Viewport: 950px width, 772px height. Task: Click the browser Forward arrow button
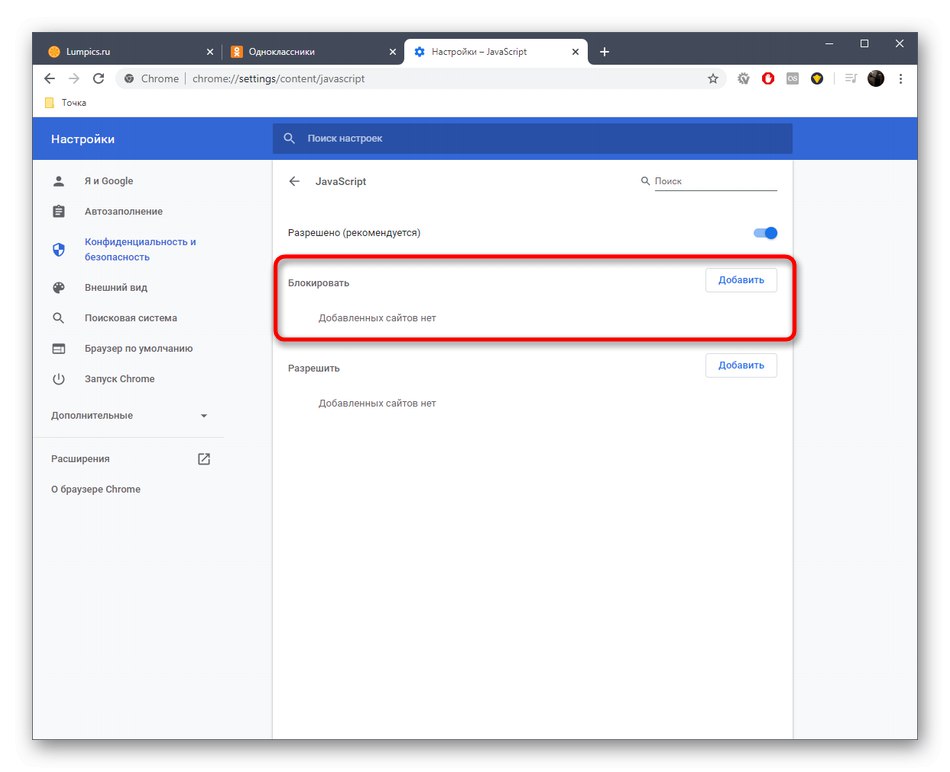click(74, 78)
